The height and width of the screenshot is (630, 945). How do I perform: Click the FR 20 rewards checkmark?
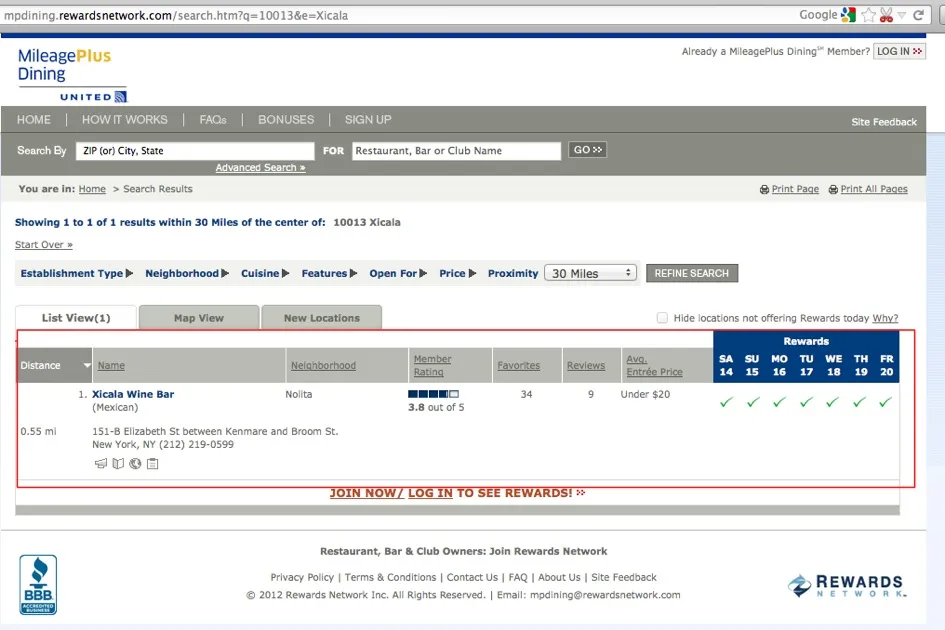(x=885, y=402)
